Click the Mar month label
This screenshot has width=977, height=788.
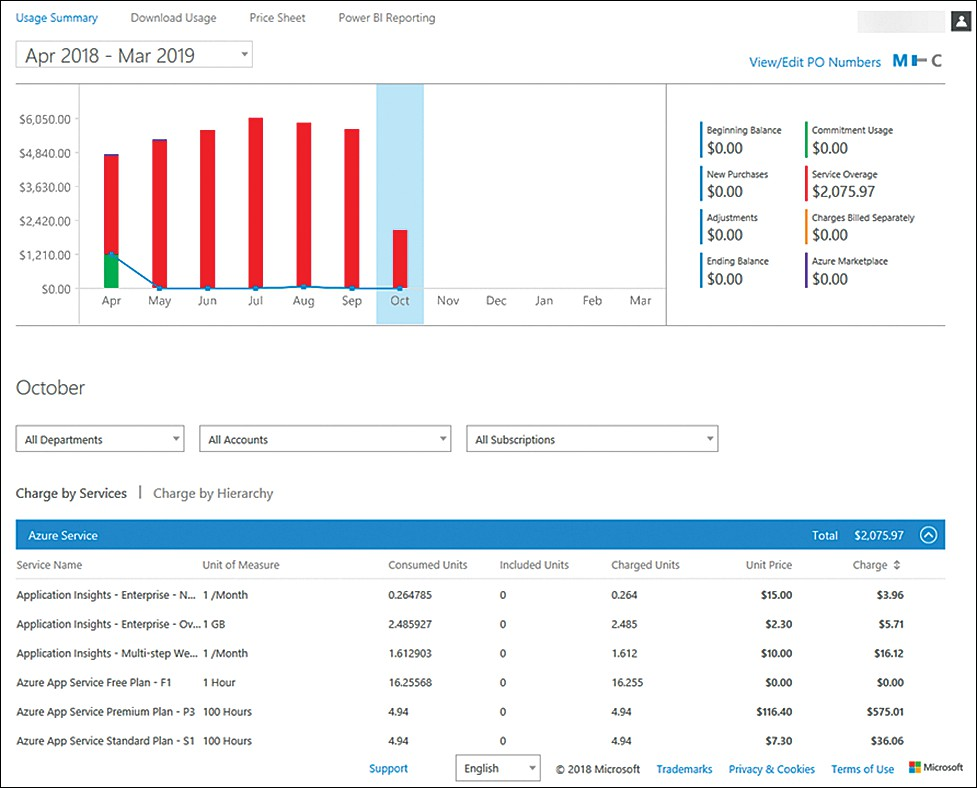pyautogui.click(x=640, y=301)
